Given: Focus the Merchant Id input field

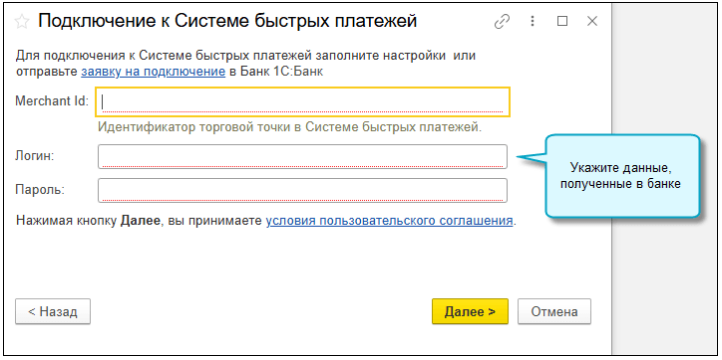Looking at the screenshot, I should pyautogui.click(x=303, y=101).
